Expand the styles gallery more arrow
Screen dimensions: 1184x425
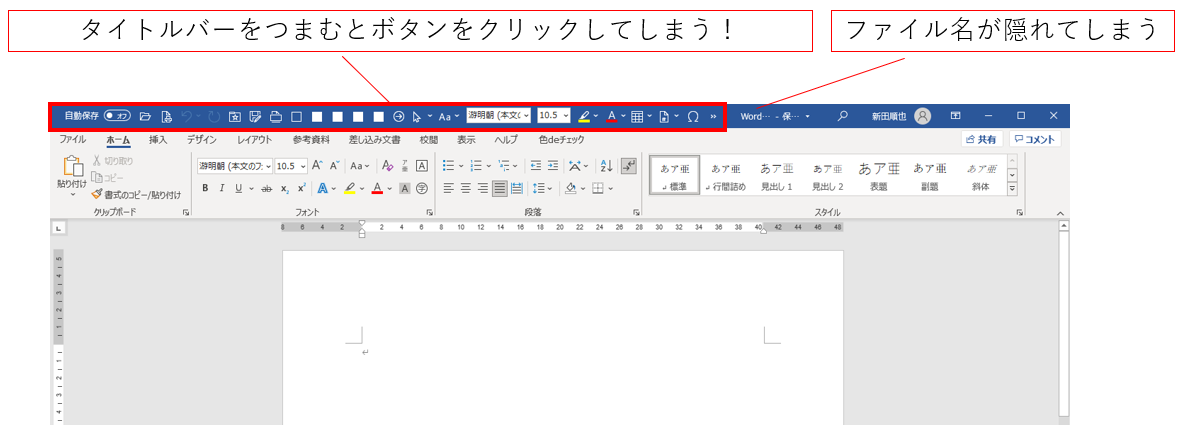(x=1012, y=188)
